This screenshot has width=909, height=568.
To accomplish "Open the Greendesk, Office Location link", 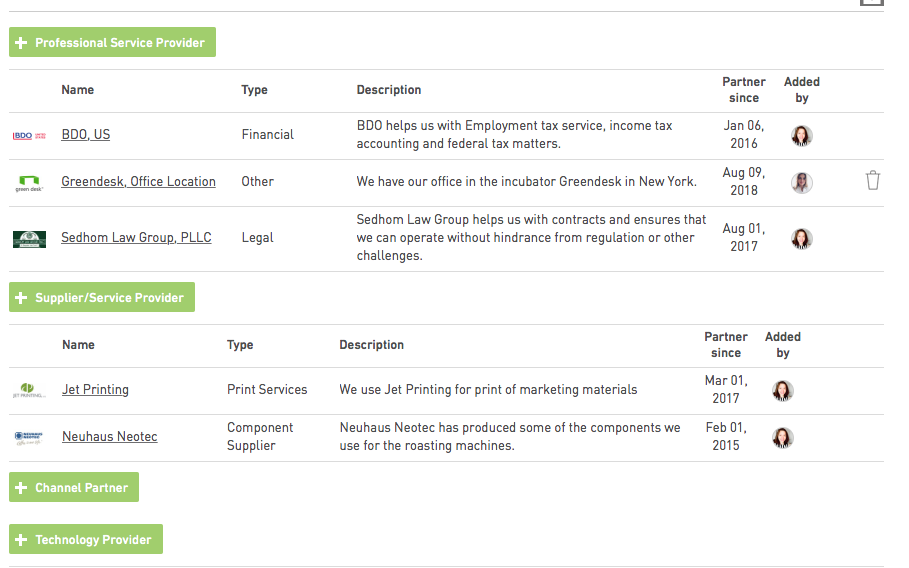I will tap(138, 181).
